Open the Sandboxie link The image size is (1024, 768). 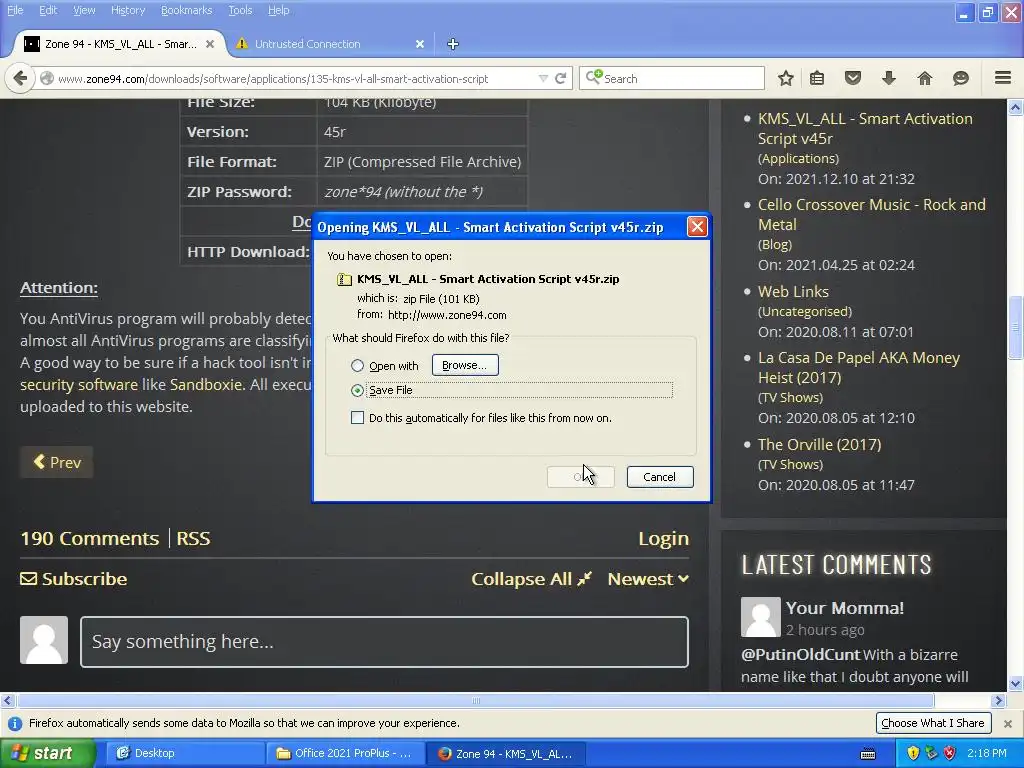206,384
